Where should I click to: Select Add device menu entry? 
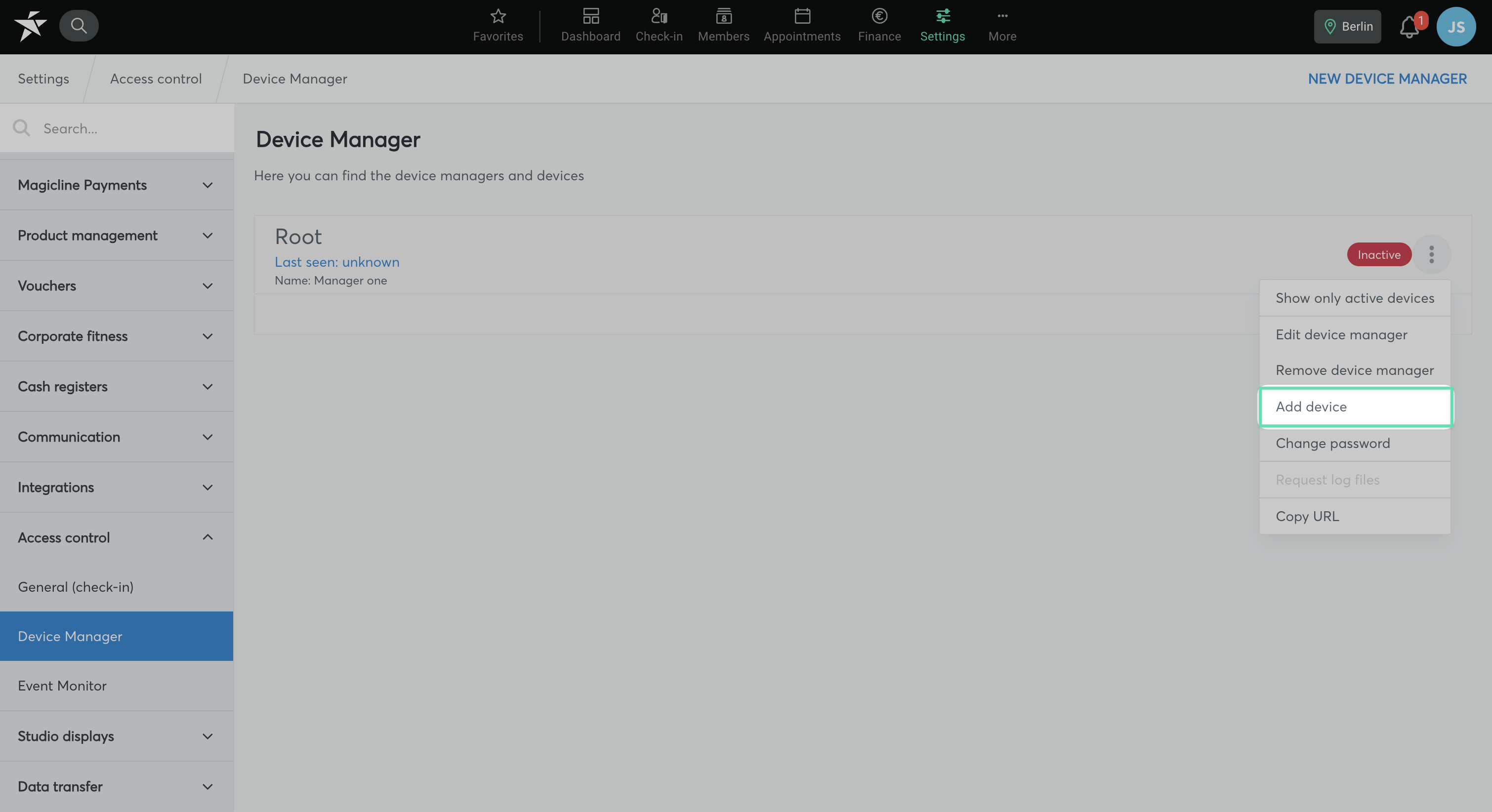tap(1355, 406)
